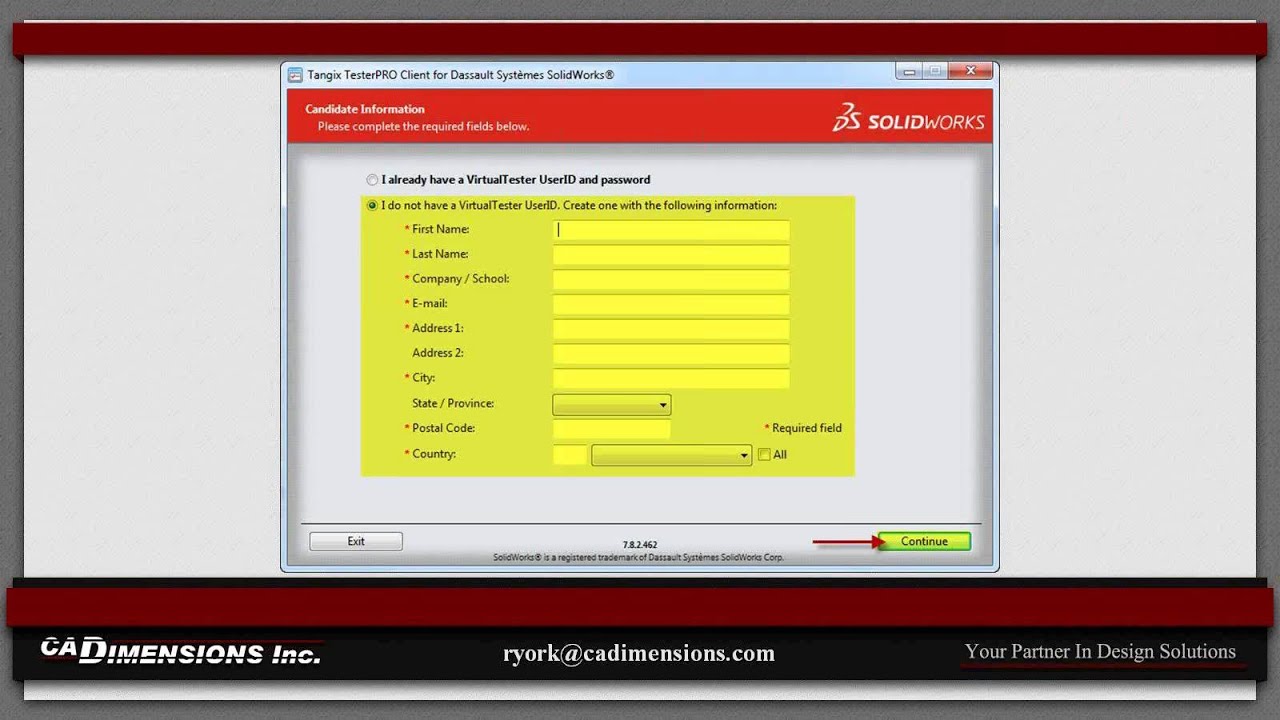Close the TesterPRO client window
1280x720 pixels.
pos(970,72)
